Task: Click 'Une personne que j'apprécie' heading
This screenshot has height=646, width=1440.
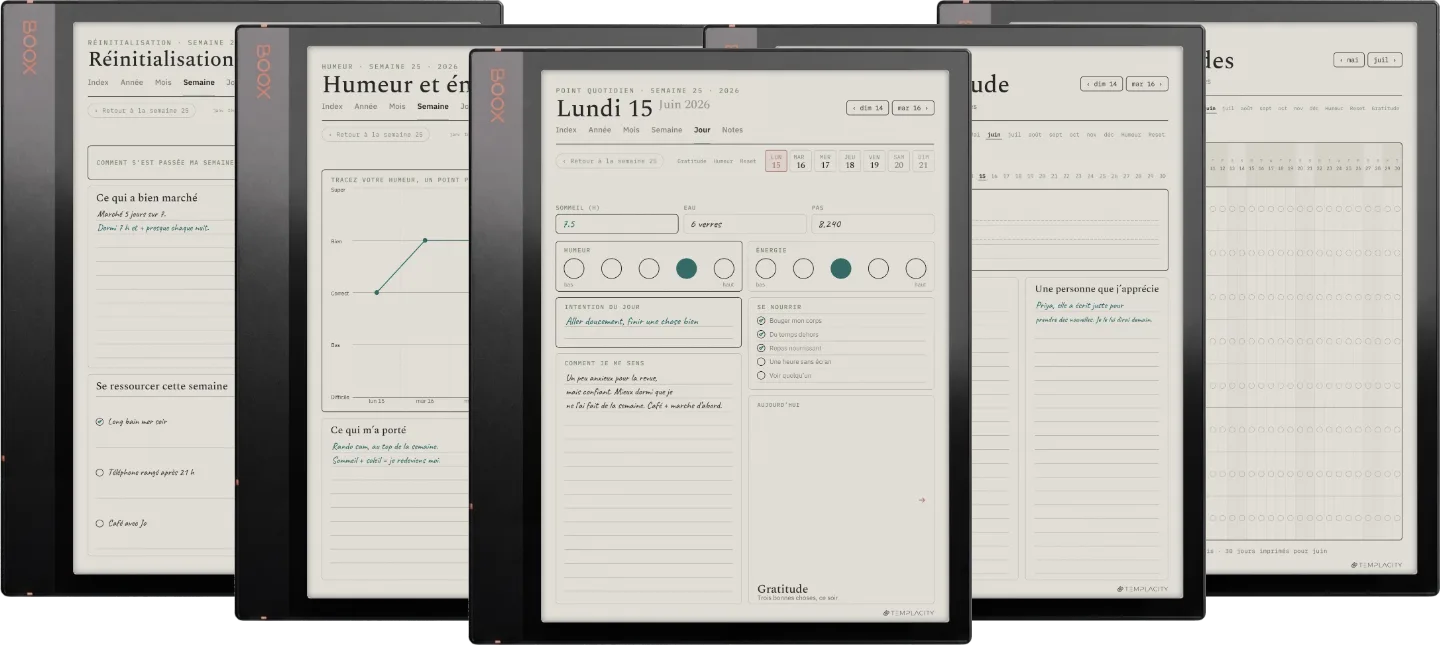Action: (x=1097, y=289)
